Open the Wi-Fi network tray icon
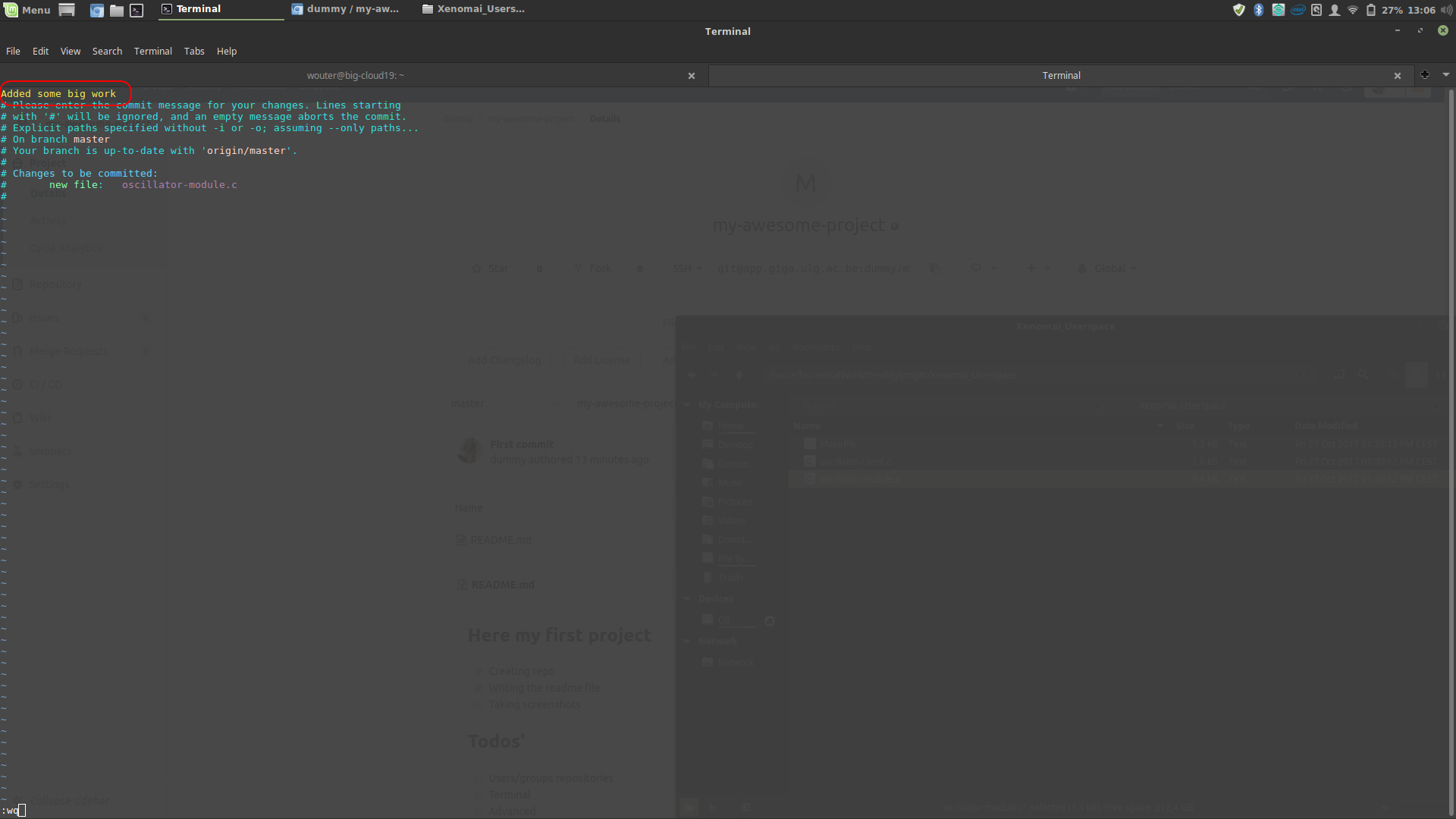The image size is (1456, 819). coord(1353,10)
